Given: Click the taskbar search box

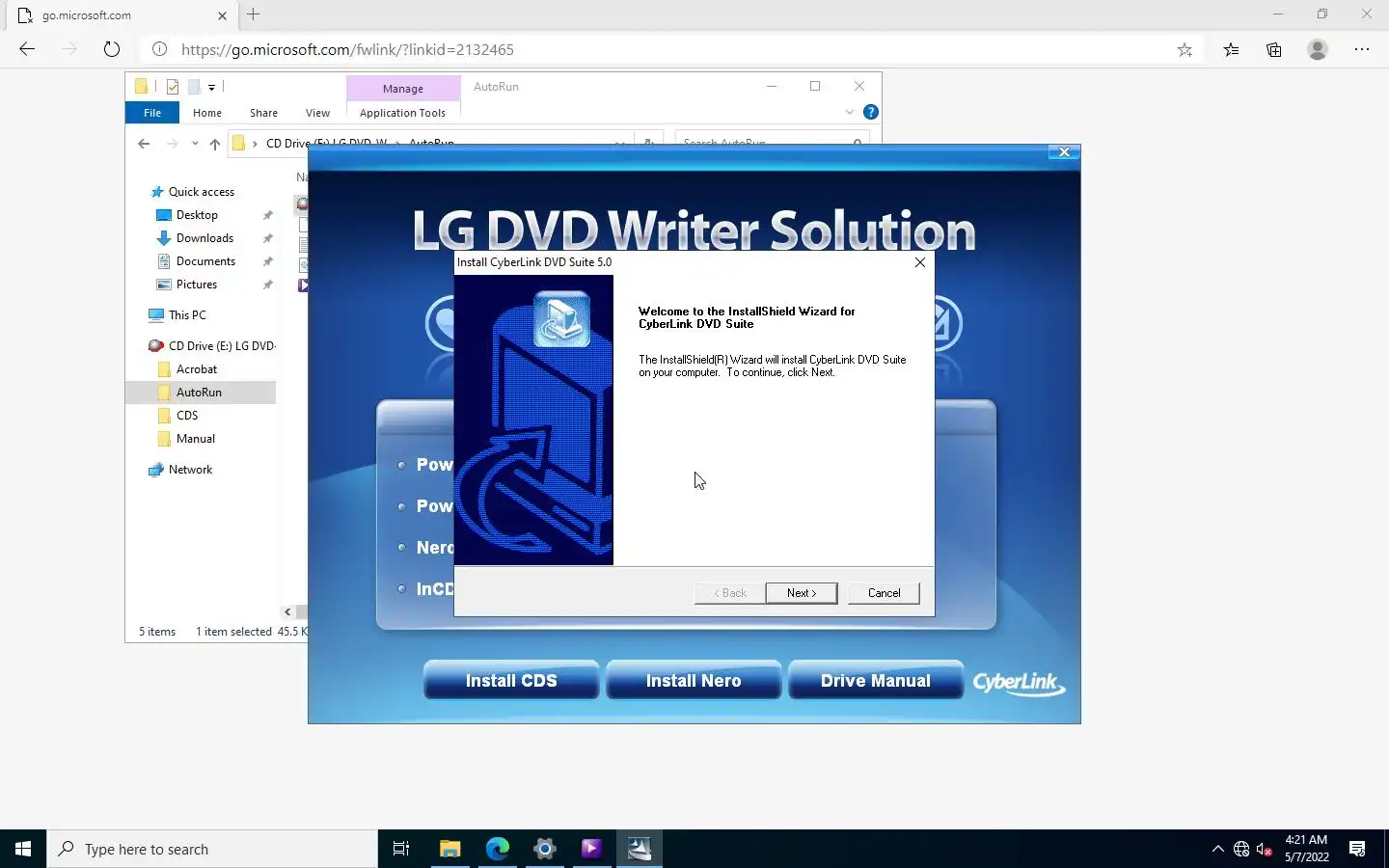Looking at the screenshot, I should pyautogui.click(x=212, y=849).
